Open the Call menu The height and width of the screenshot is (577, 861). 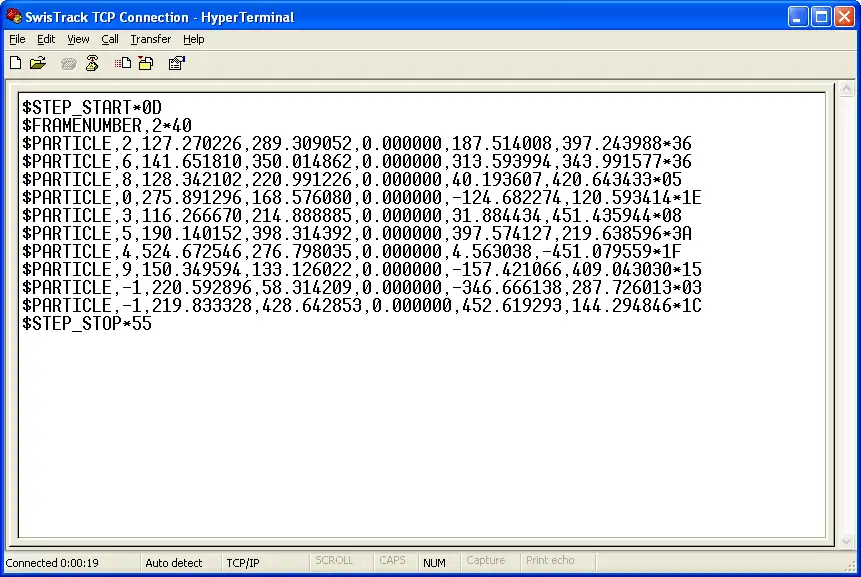tap(110, 39)
